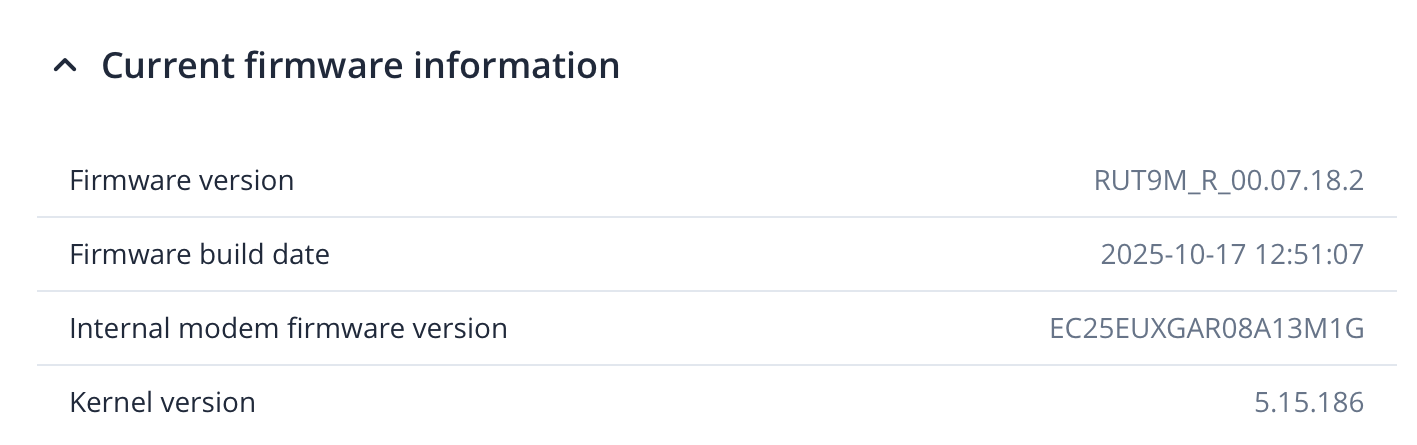Collapse the Current firmware information section
Viewport: 1417px width, 445px height.
click(65, 67)
